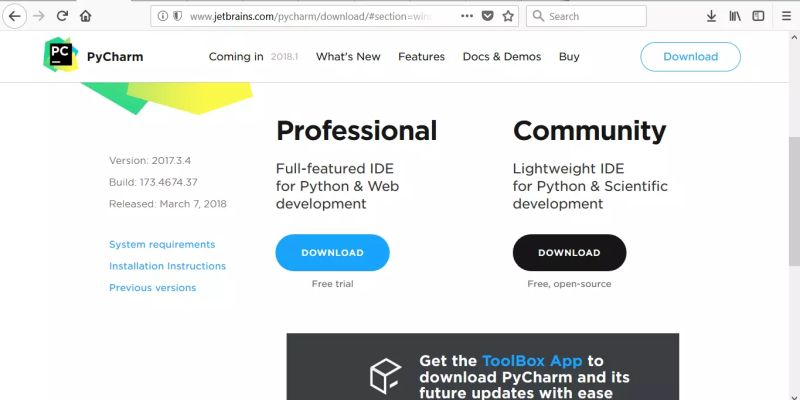The image size is (800, 400).
Task: Reload the page with the refresh icon
Action: 62,16
